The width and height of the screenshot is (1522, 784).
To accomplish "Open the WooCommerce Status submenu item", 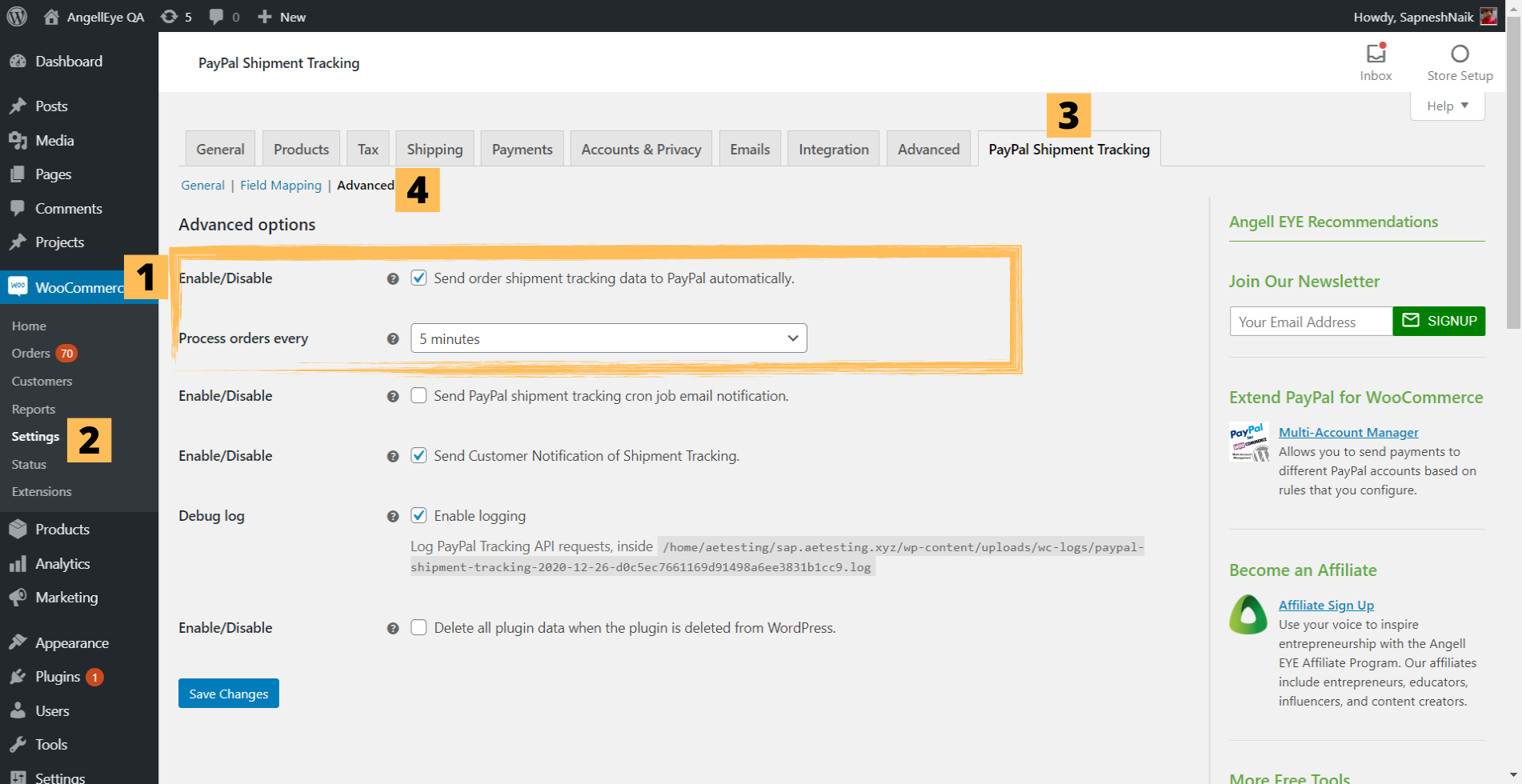I will click(x=29, y=464).
